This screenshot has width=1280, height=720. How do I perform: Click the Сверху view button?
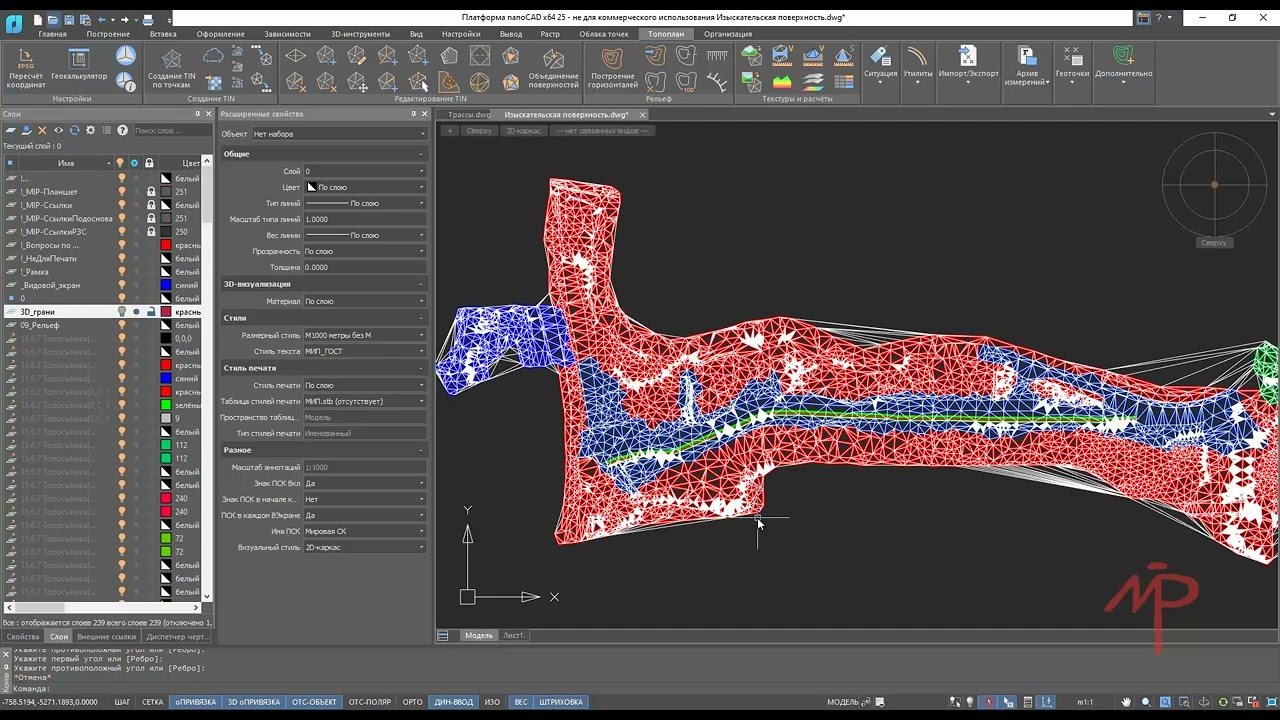click(x=479, y=131)
